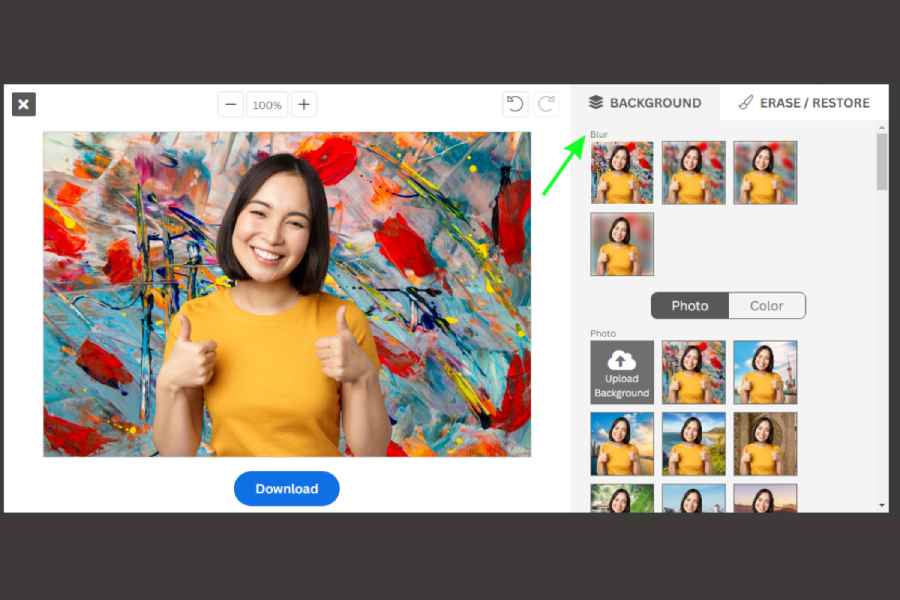Click the brush icon beside ERASE / RESTORE
This screenshot has height=600, width=900.
click(x=746, y=103)
